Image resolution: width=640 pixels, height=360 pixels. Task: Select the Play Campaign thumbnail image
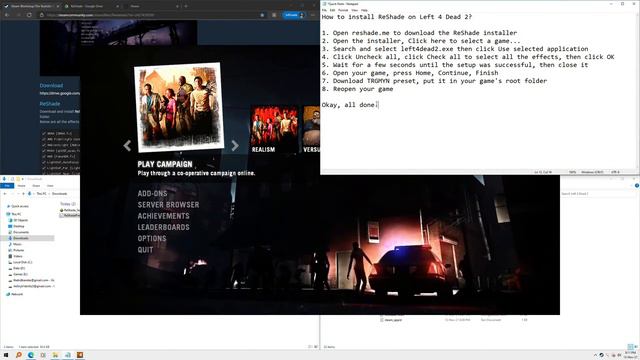(179, 107)
